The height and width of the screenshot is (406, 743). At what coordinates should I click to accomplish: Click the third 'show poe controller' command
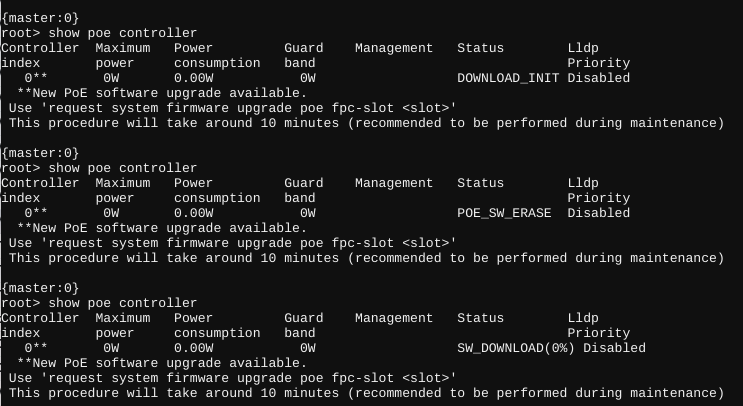point(123,303)
